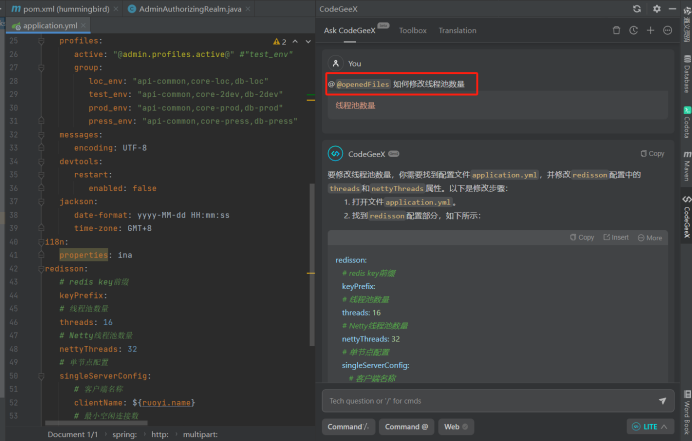Select the Ask CodeGeeX tab
The image size is (692, 441).
(350, 30)
